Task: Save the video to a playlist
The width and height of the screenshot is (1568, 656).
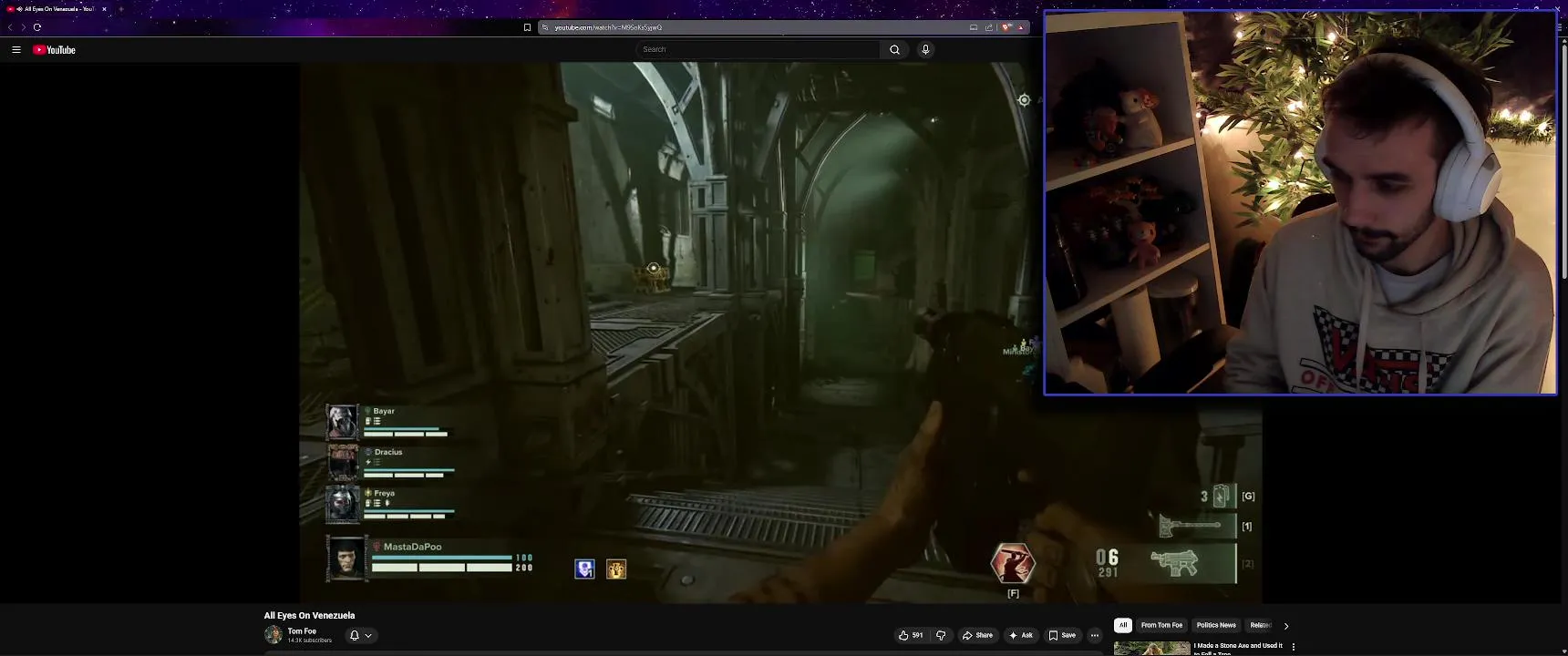Action: [1062, 635]
